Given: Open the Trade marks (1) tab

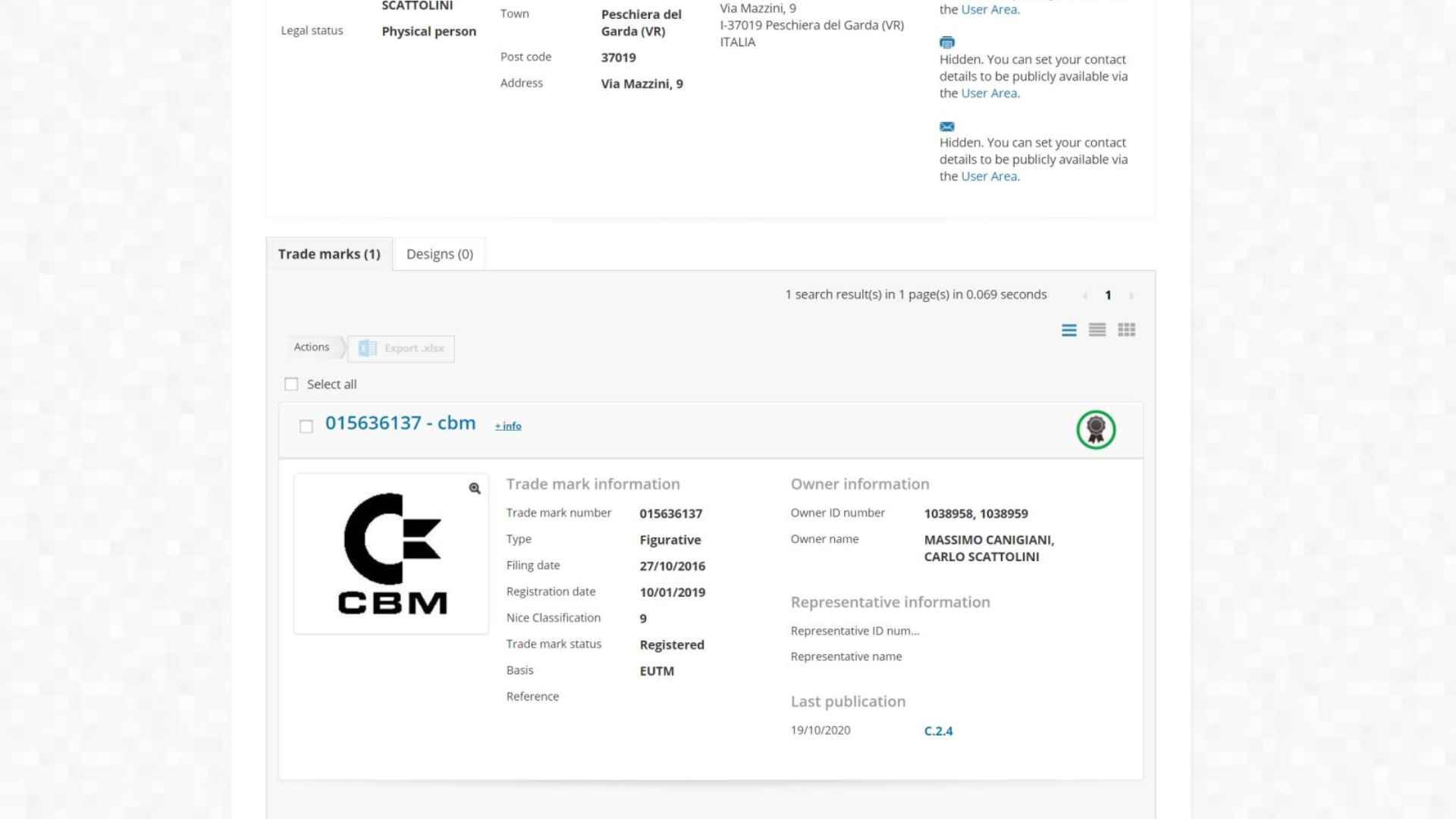Looking at the screenshot, I should pos(329,254).
